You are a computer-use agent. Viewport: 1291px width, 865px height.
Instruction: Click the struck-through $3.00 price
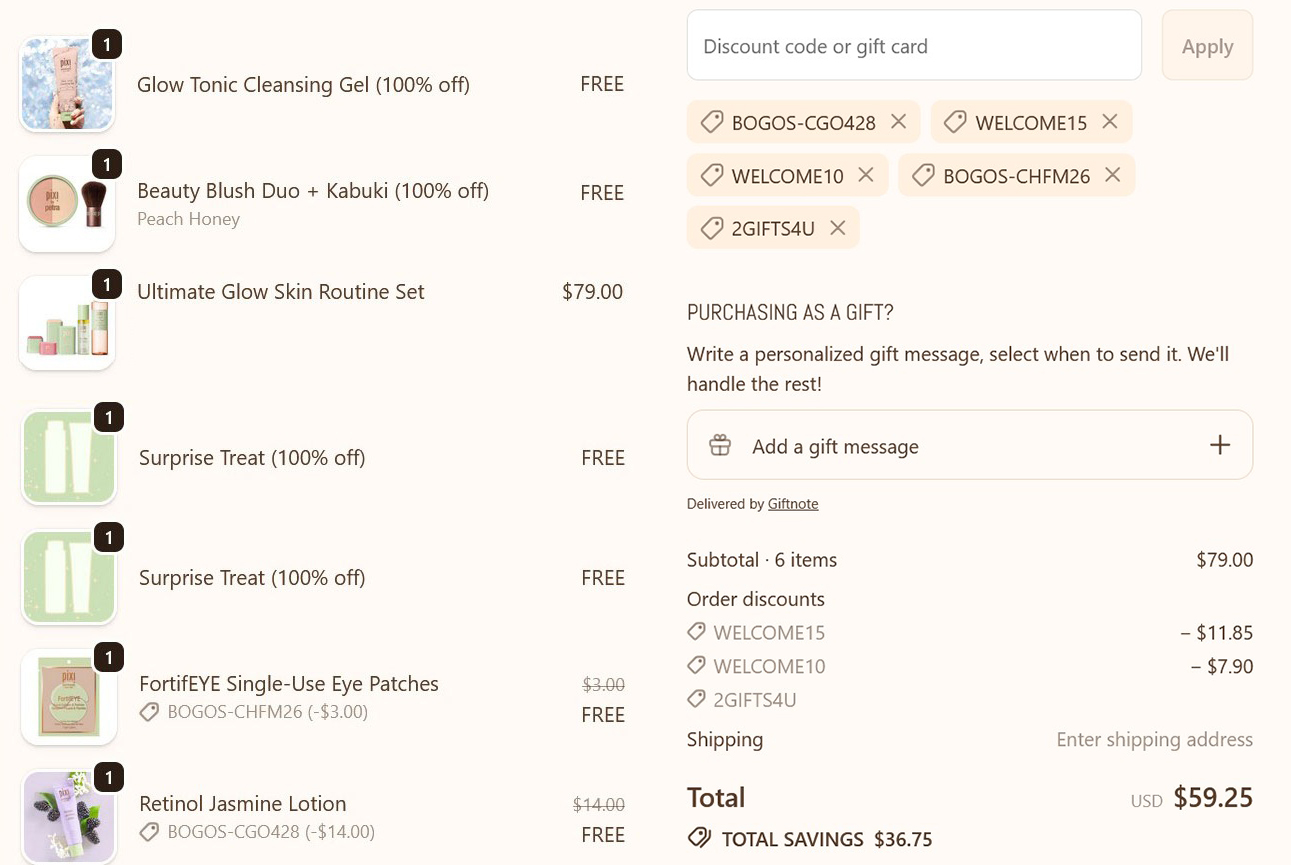[604, 685]
